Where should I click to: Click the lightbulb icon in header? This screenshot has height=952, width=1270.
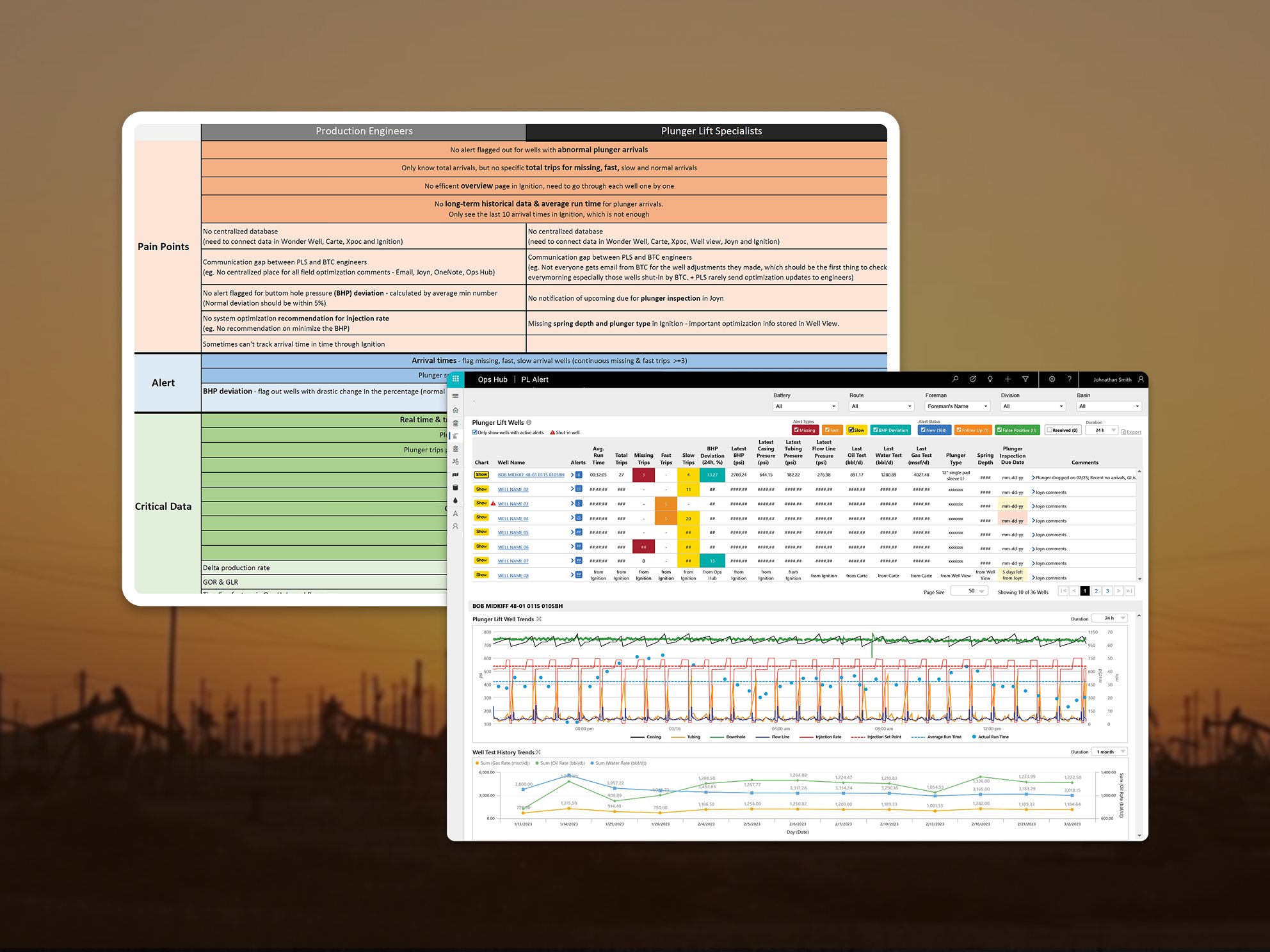[990, 379]
